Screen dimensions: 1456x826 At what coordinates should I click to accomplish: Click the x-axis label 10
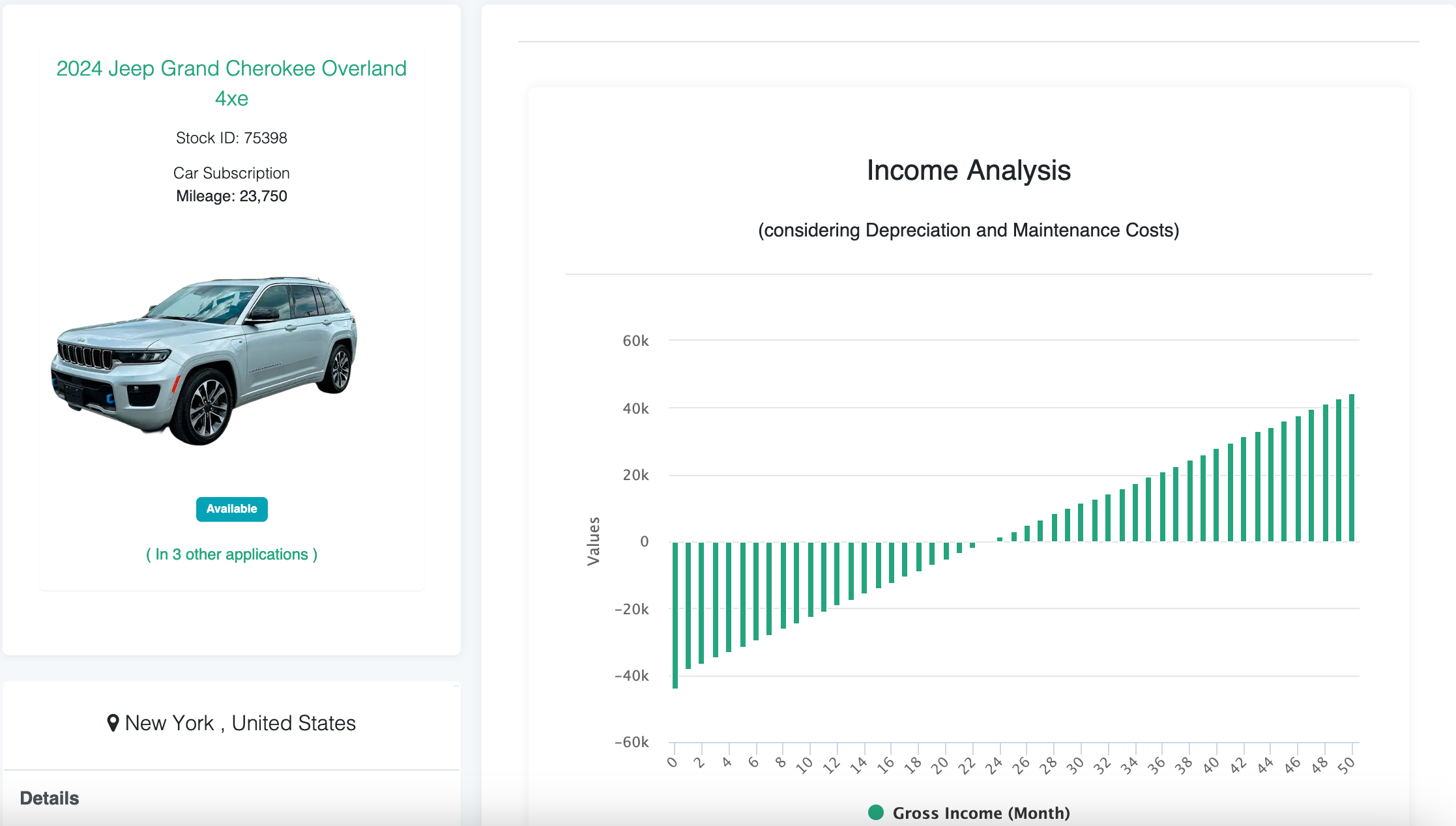(x=805, y=765)
